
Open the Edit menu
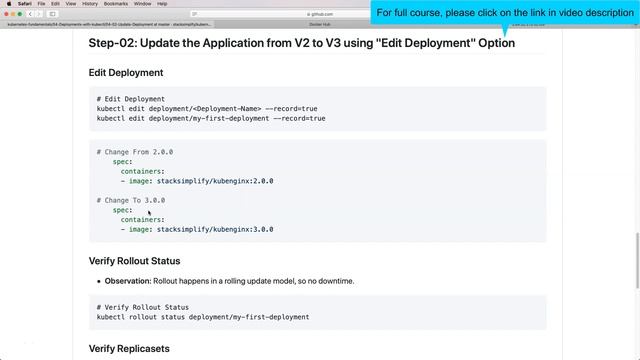point(55,4)
